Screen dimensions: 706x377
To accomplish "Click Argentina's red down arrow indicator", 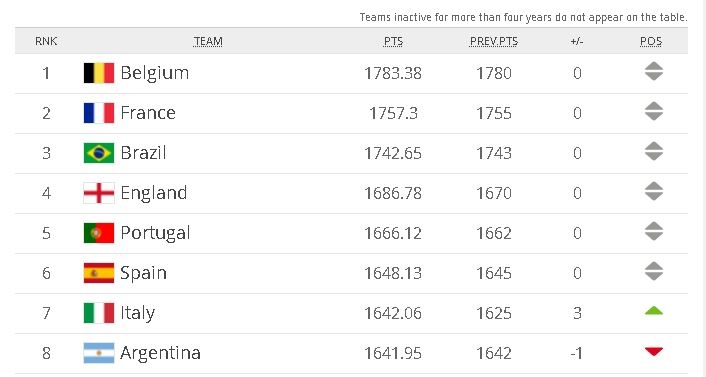I will click(654, 351).
